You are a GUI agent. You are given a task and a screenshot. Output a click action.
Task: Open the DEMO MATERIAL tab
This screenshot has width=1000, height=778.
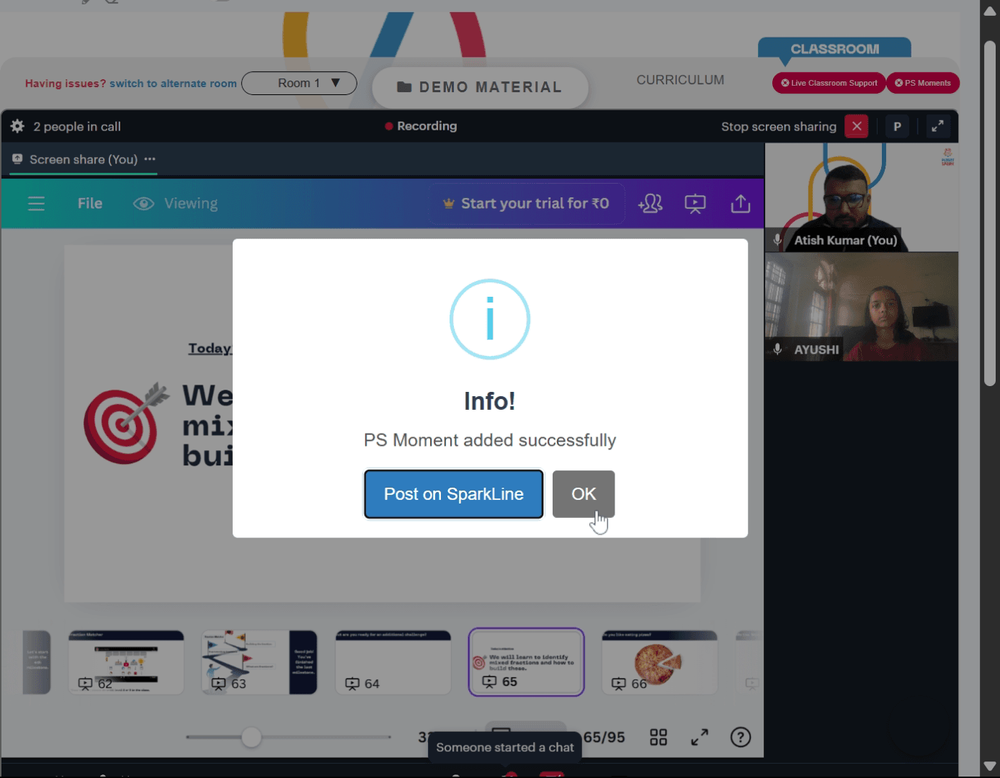[480, 87]
